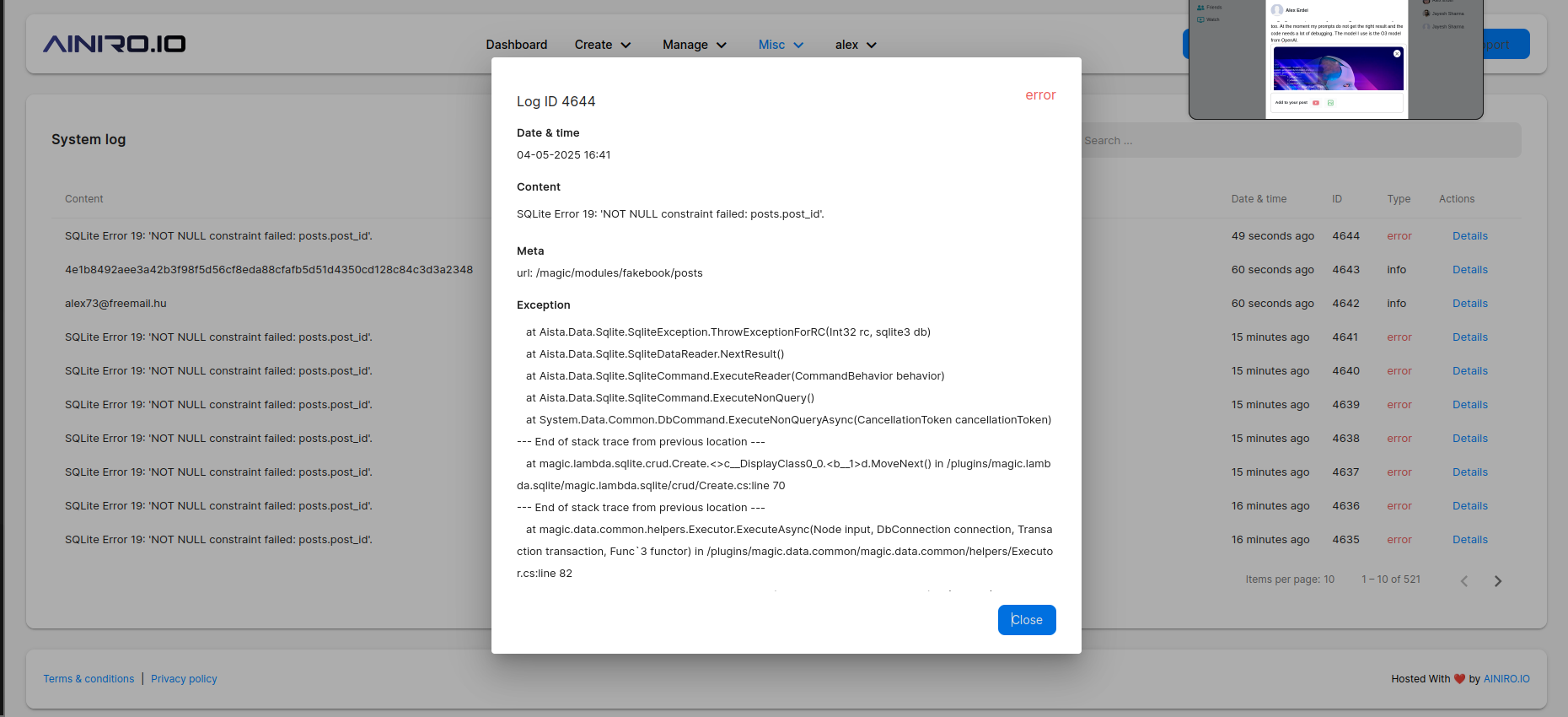This screenshot has width=1568, height=717.
Task: Click the Date & time column header
Action: pyautogui.click(x=1259, y=199)
